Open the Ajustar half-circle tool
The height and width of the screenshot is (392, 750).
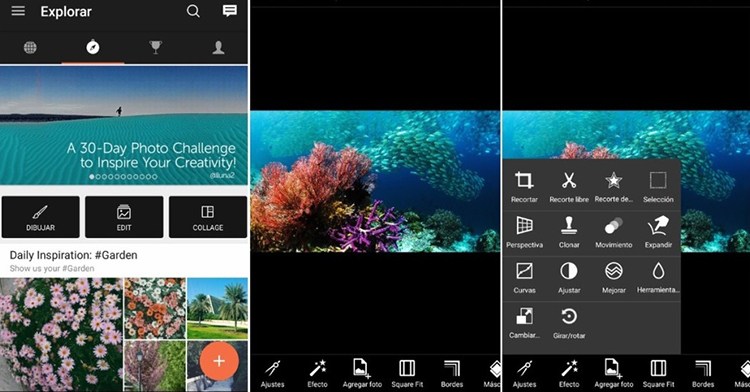tap(569, 278)
